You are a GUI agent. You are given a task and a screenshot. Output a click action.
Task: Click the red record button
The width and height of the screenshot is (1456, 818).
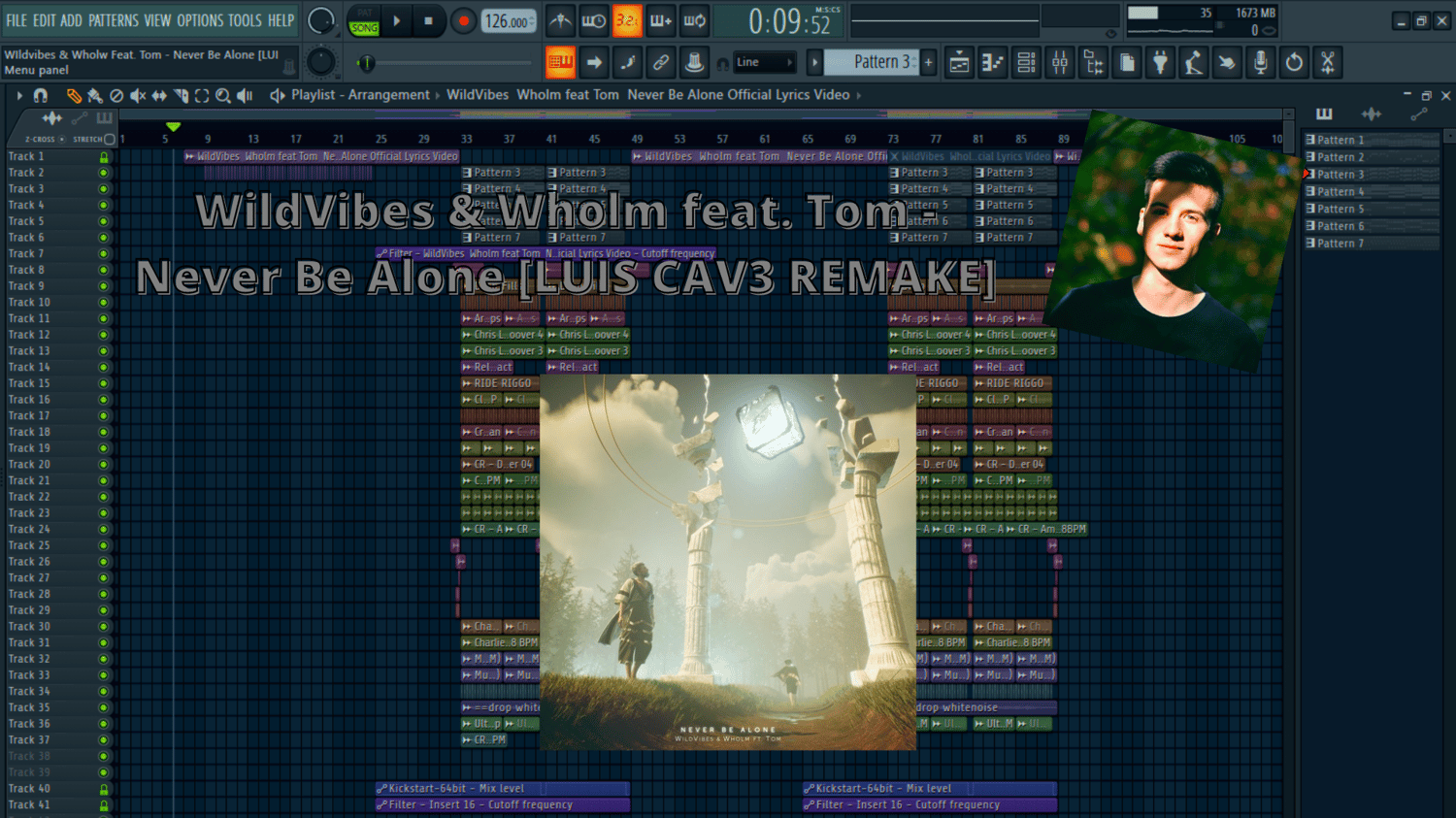click(463, 20)
